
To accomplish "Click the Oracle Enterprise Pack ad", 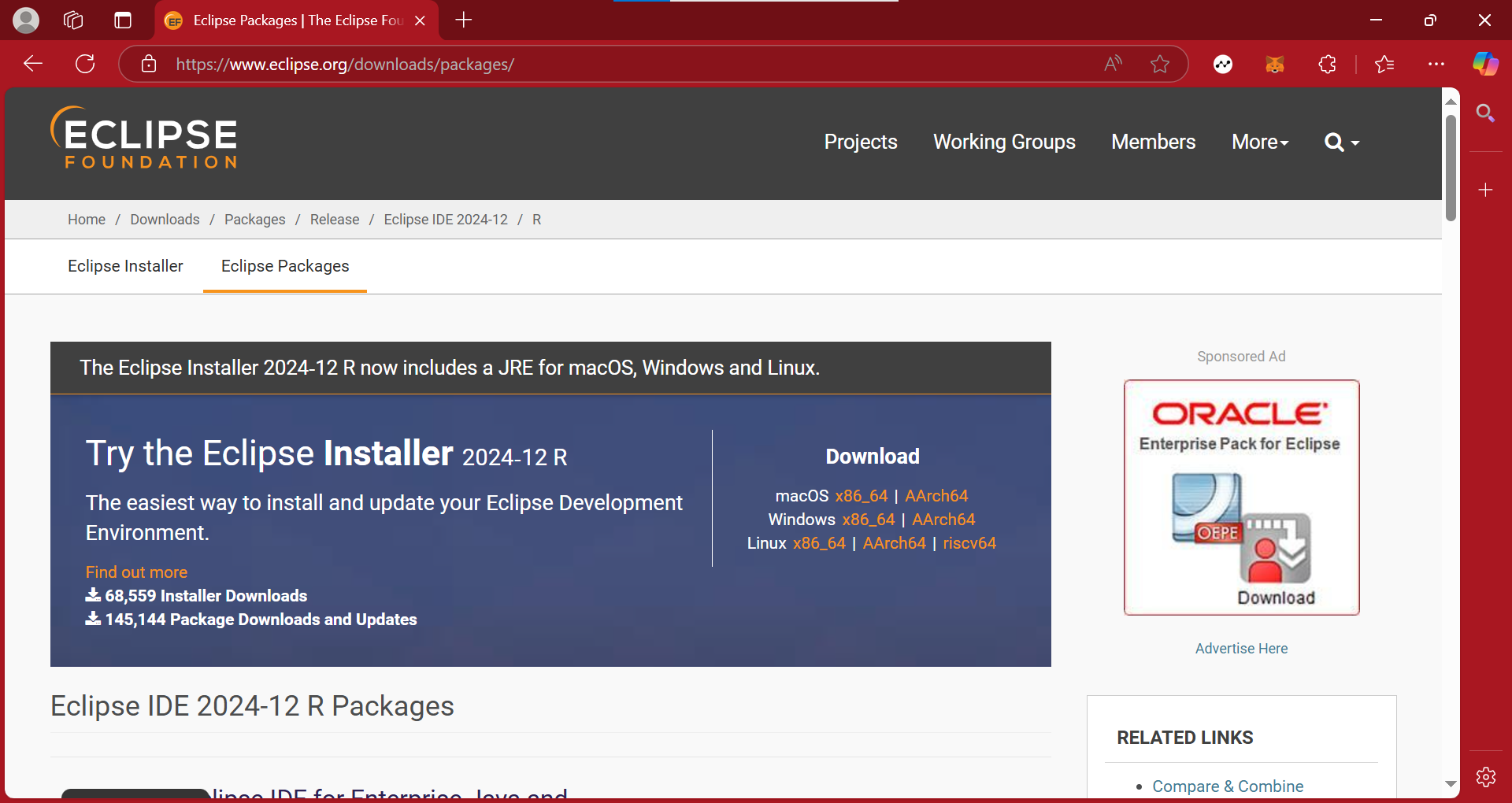I will (1241, 498).
